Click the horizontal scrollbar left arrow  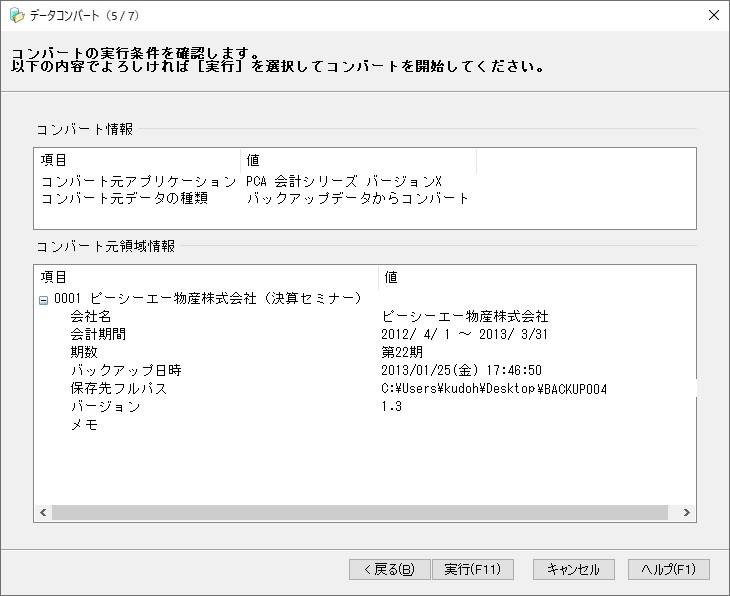tap(43, 512)
